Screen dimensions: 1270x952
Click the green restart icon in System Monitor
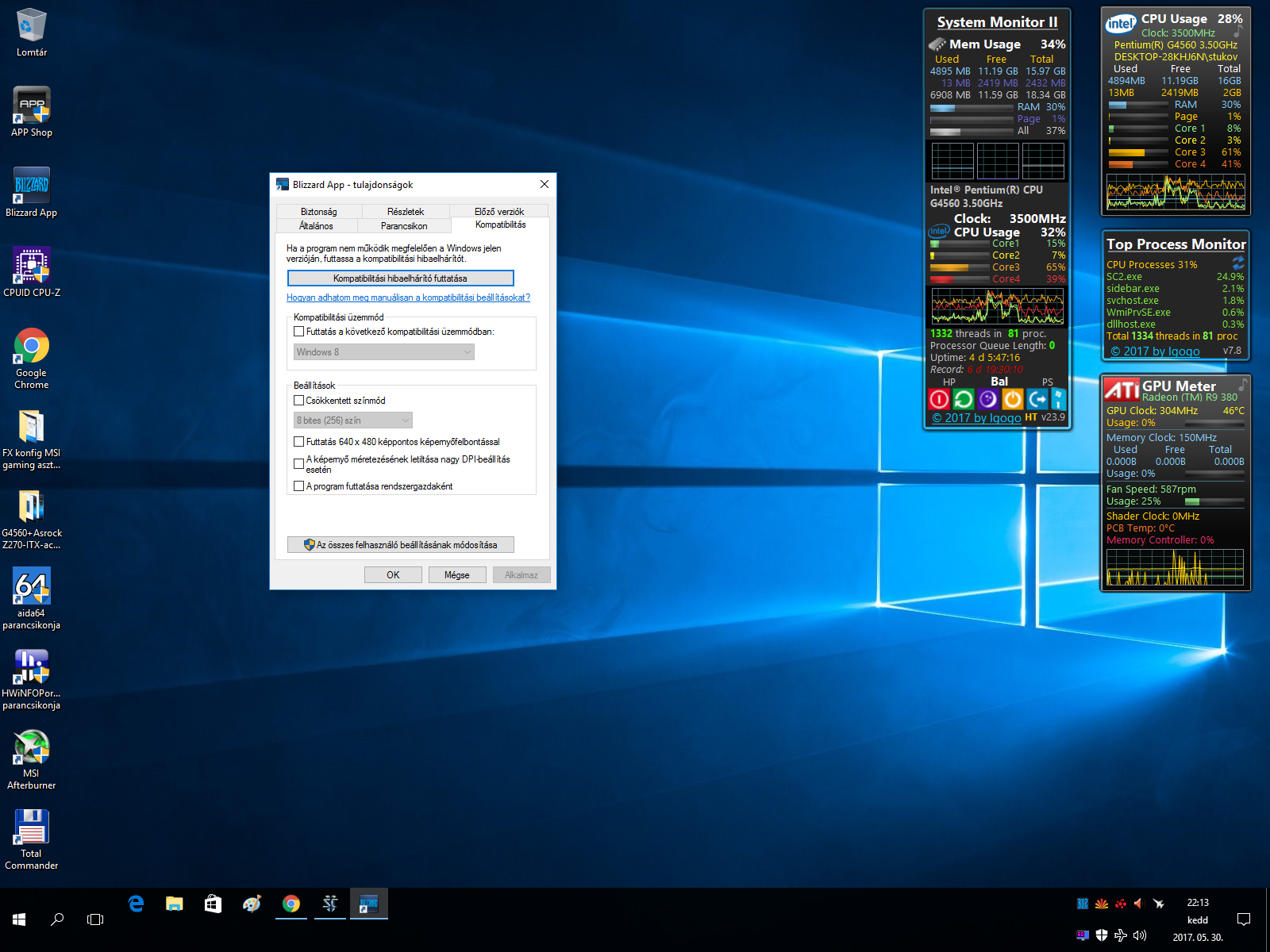tap(963, 399)
